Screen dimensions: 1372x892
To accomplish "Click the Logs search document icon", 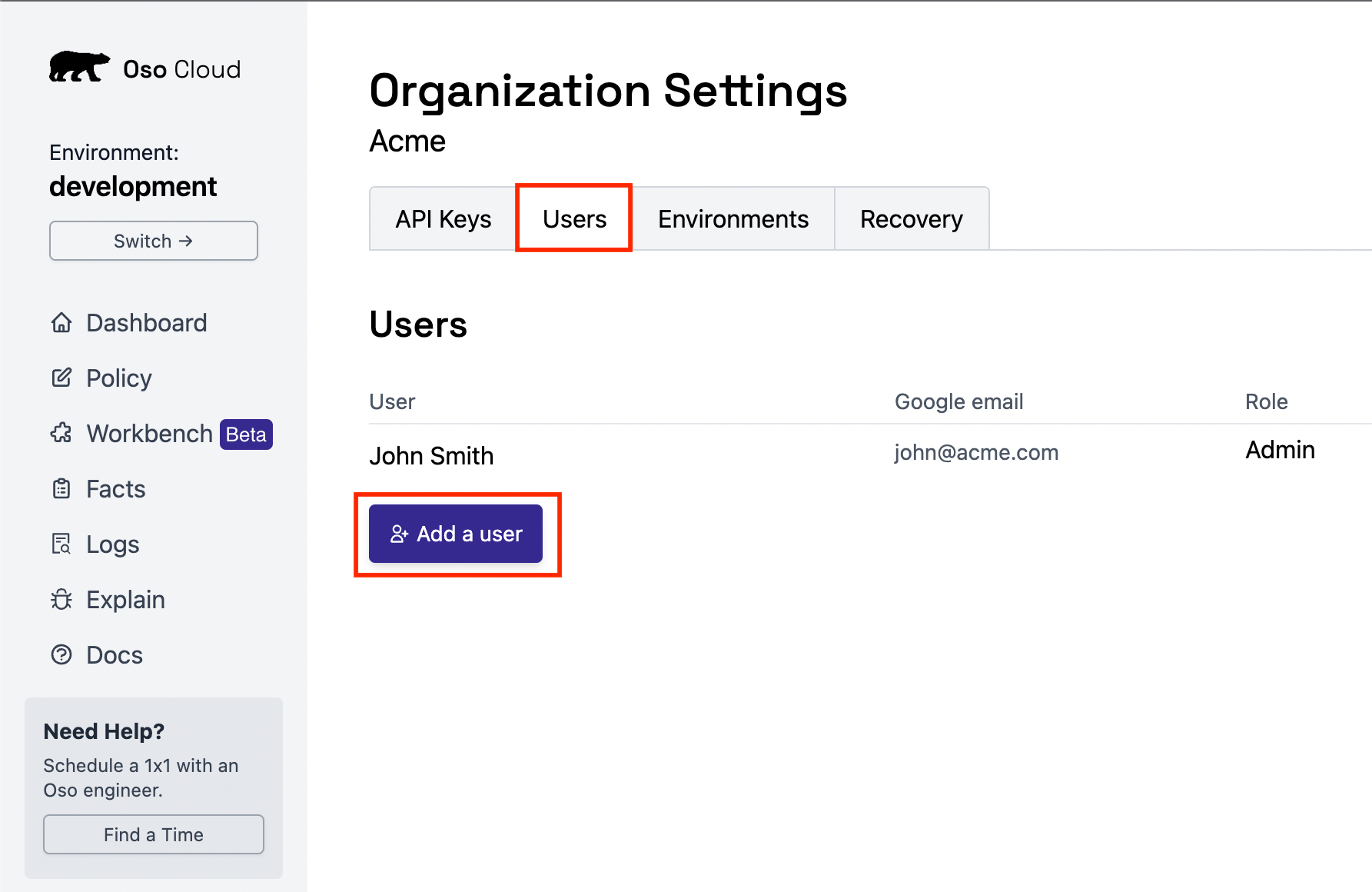I will coord(61,544).
